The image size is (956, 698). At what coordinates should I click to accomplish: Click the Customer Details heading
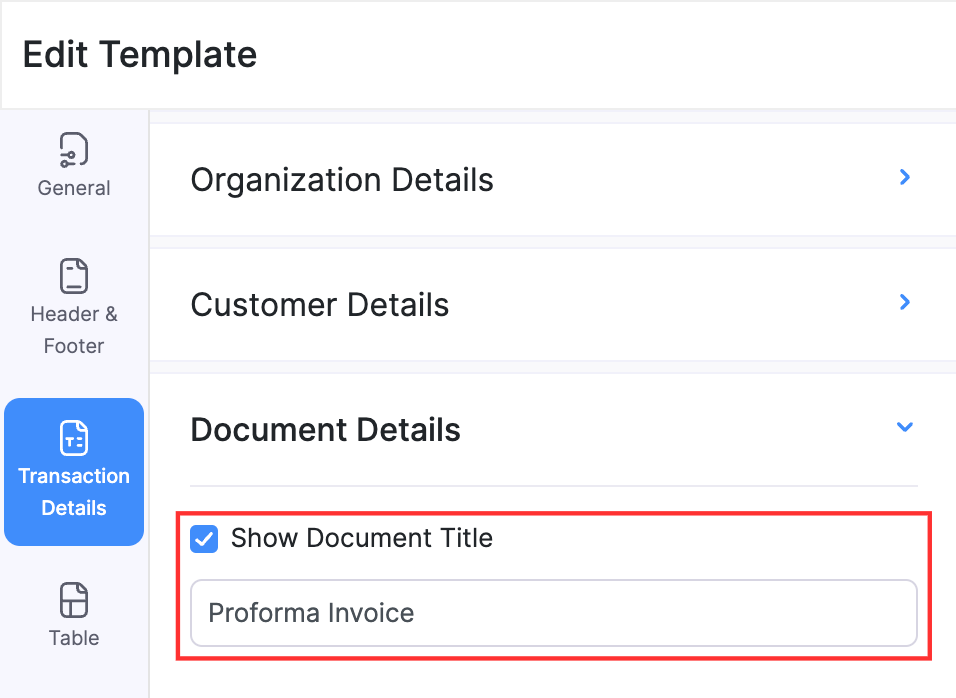click(319, 304)
